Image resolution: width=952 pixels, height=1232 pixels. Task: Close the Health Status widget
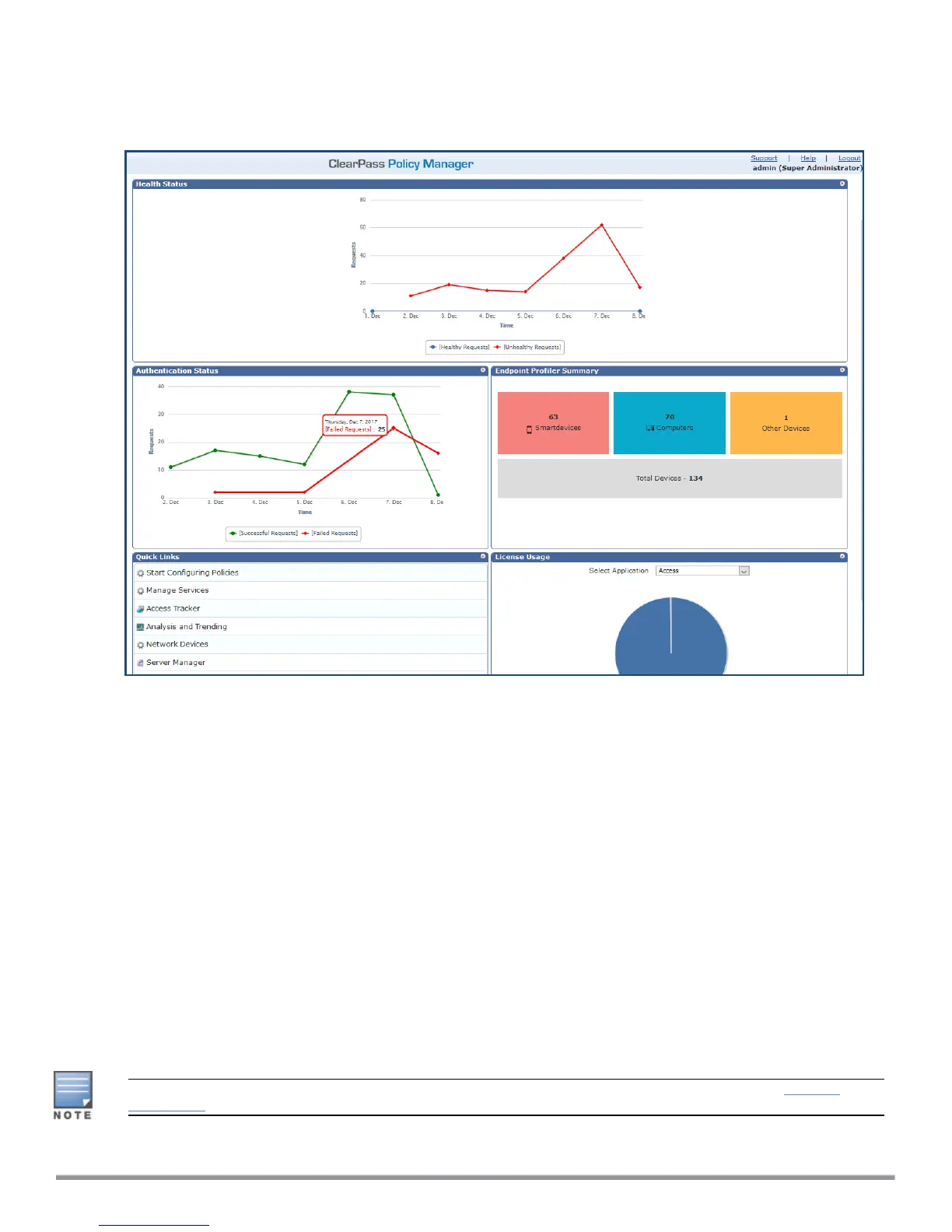click(842, 184)
